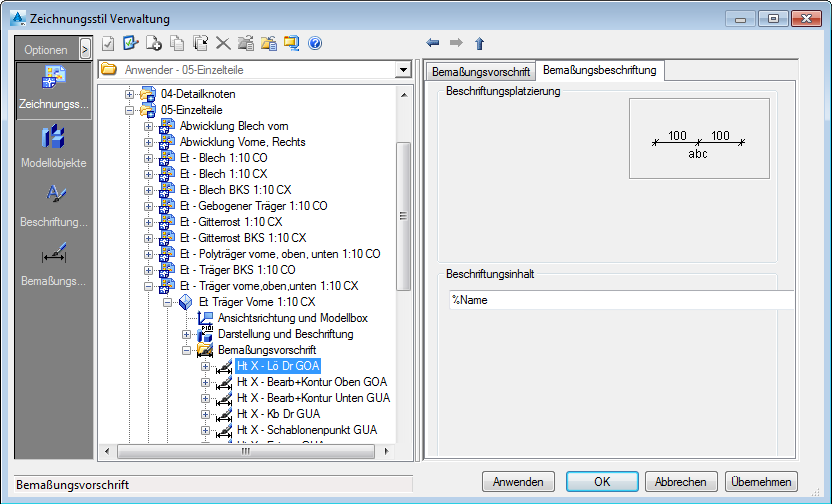Click the Beschriftungsplatzierung preview image

pos(699,138)
